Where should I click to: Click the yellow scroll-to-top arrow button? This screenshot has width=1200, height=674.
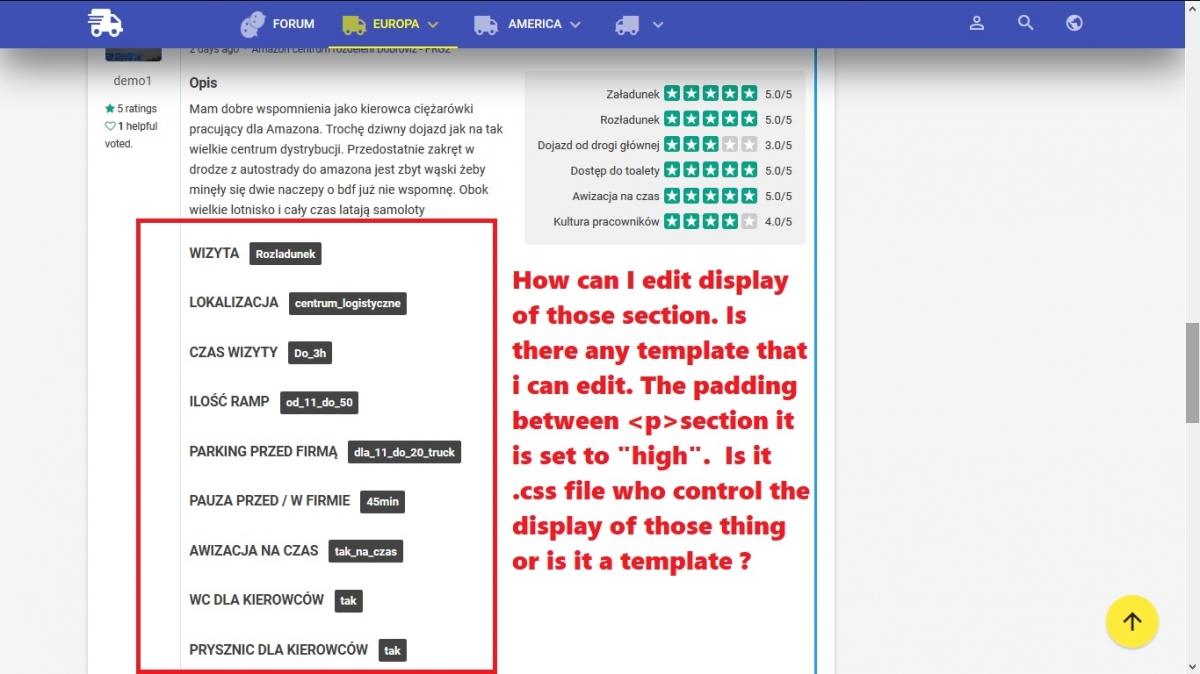(x=1132, y=622)
